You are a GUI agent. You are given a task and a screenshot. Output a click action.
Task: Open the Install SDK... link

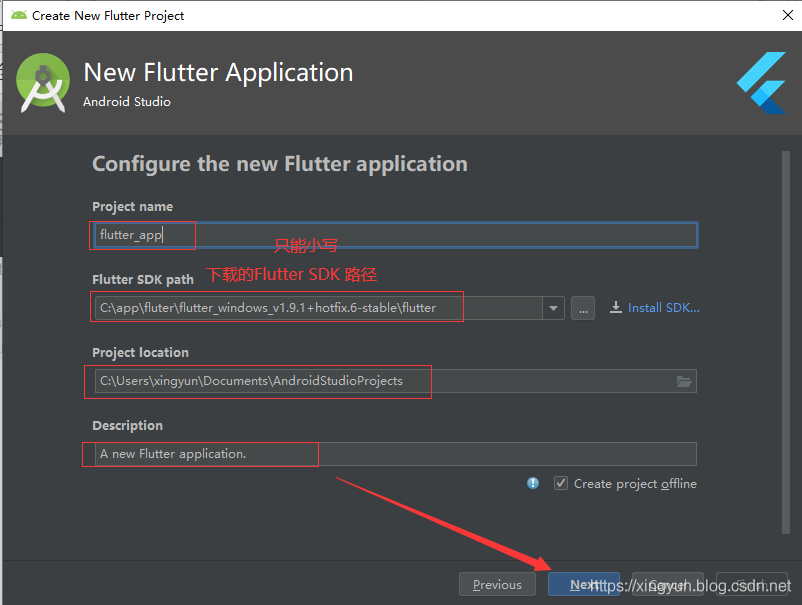pos(663,308)
